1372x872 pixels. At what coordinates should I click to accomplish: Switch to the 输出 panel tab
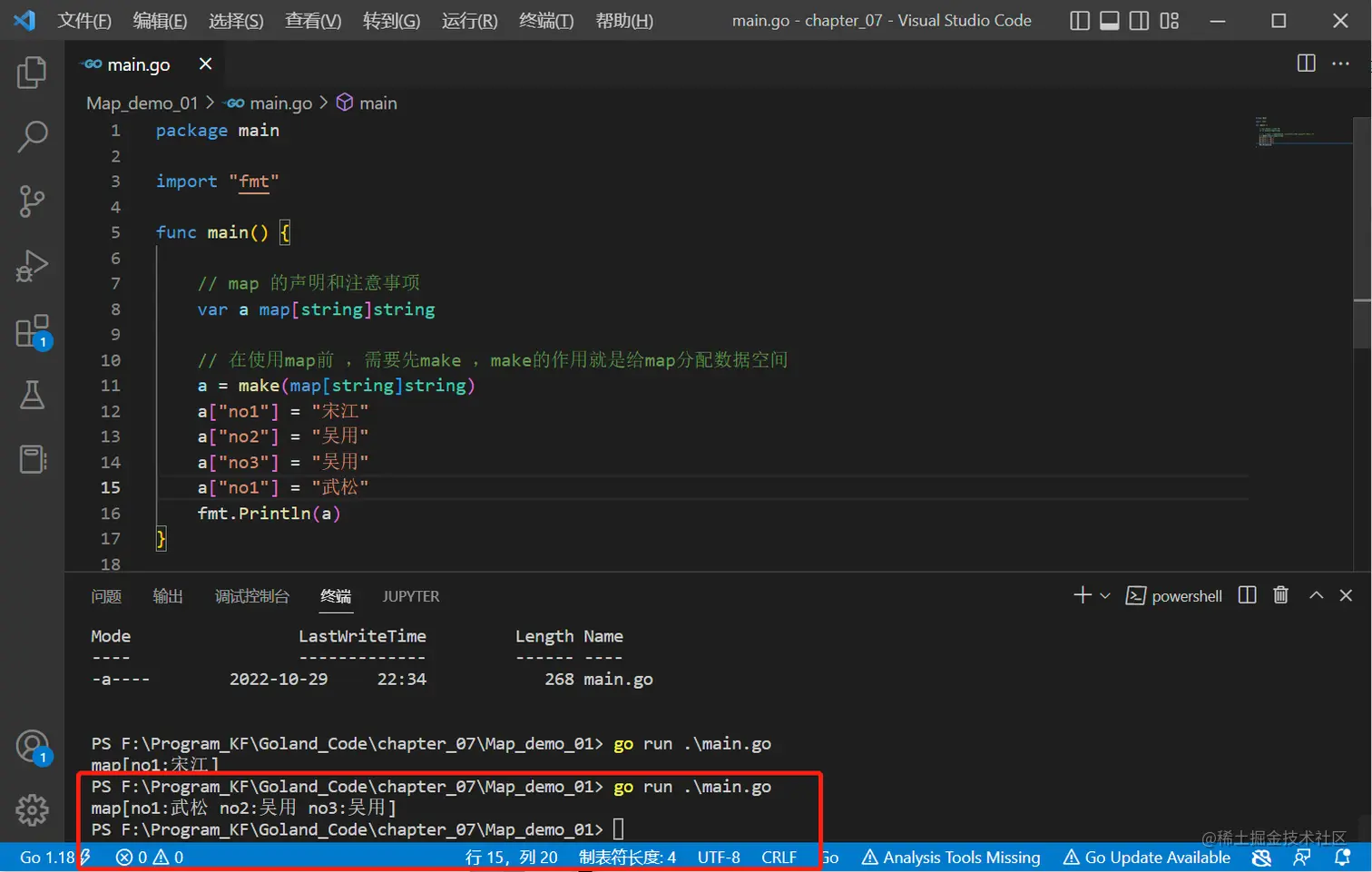tap(168, 596)
